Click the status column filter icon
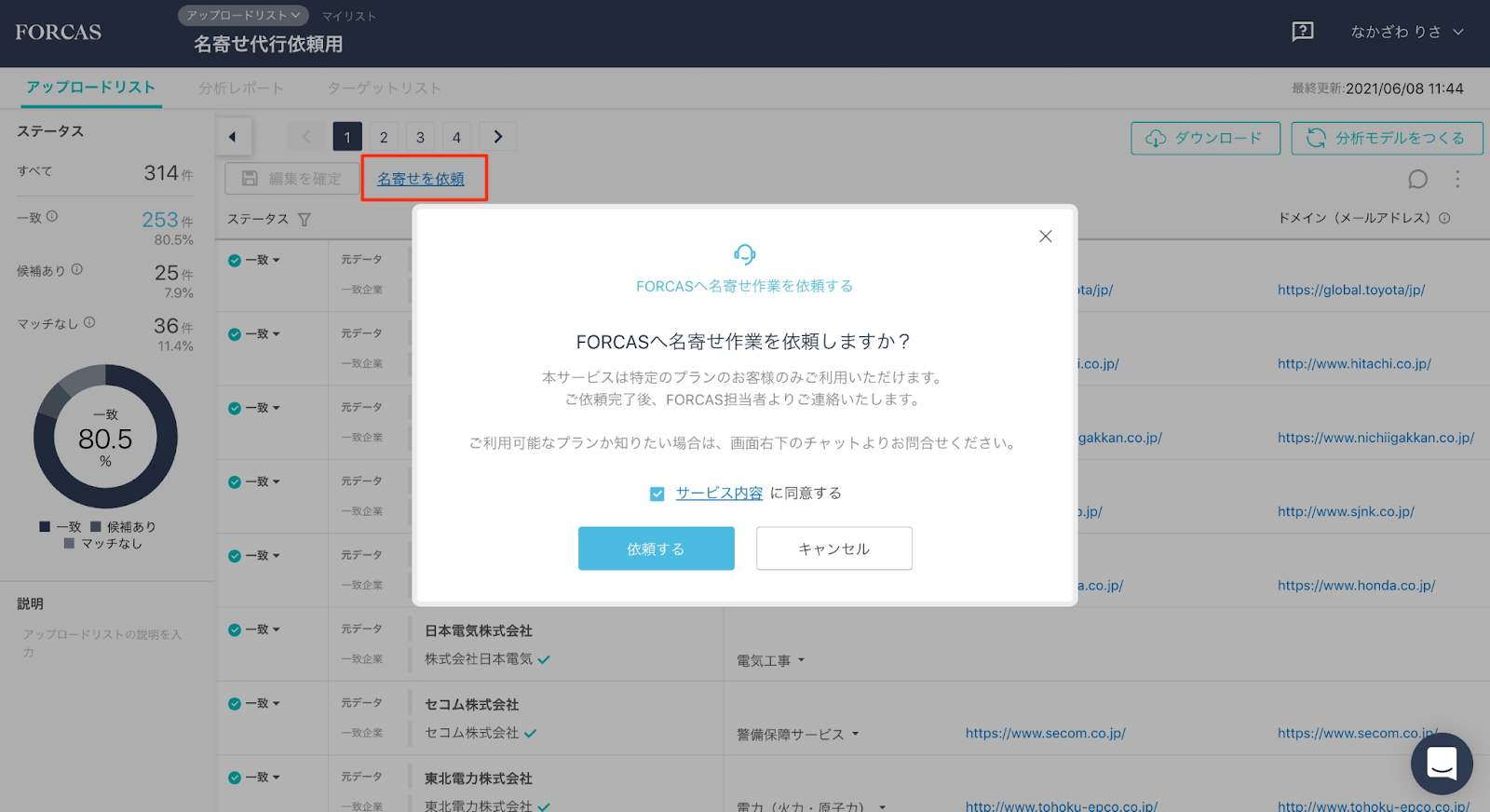The image size is (1490, 812). pos(305,220)
